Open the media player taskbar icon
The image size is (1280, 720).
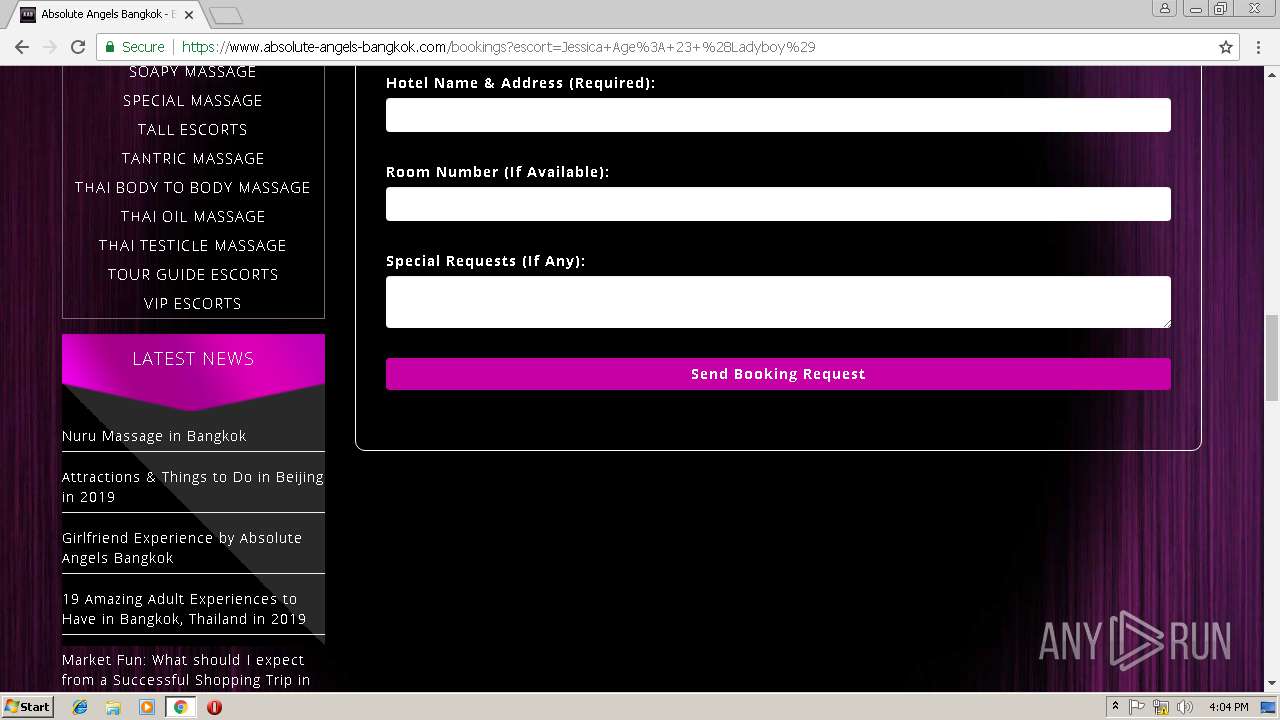pyautogui.click(x=147, y=707)
